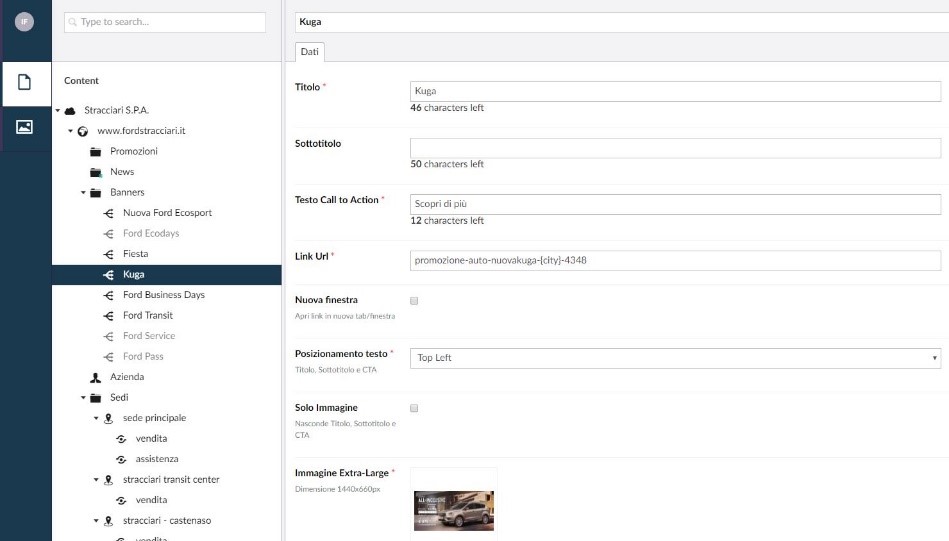Open the Immagine Extra-Large car thumbnail

[454, 511]
